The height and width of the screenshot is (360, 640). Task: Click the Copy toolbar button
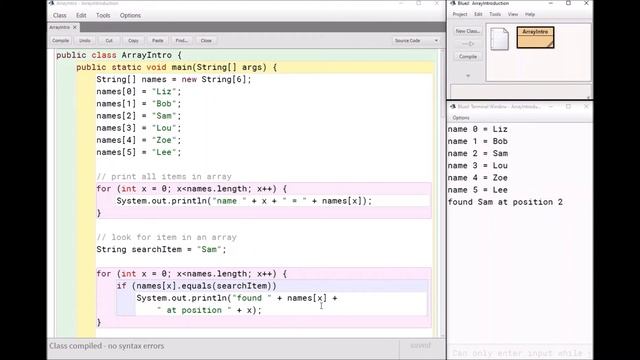(x=133, y=41)
